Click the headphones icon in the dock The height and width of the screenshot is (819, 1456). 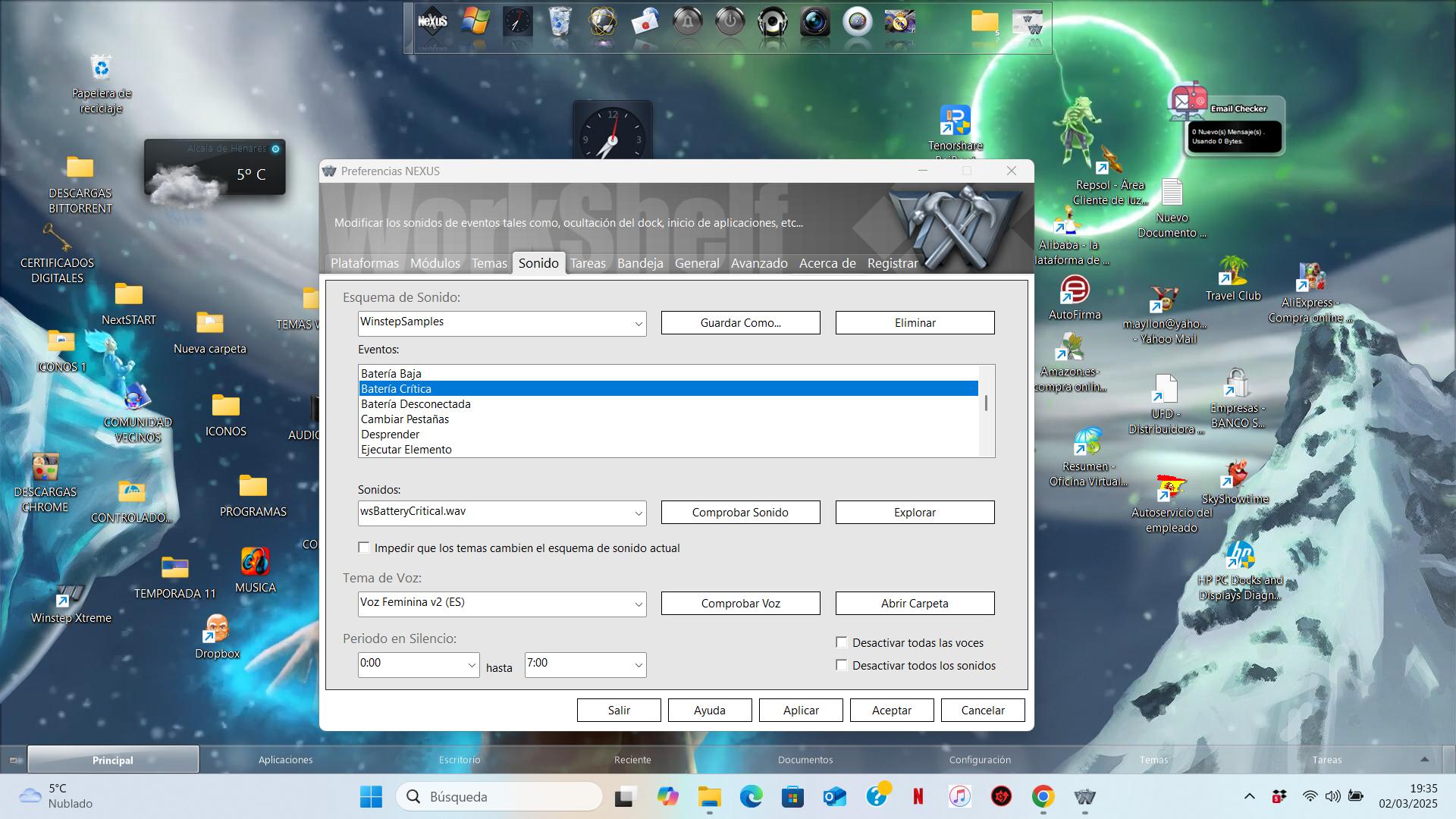[x=772, y=22]
